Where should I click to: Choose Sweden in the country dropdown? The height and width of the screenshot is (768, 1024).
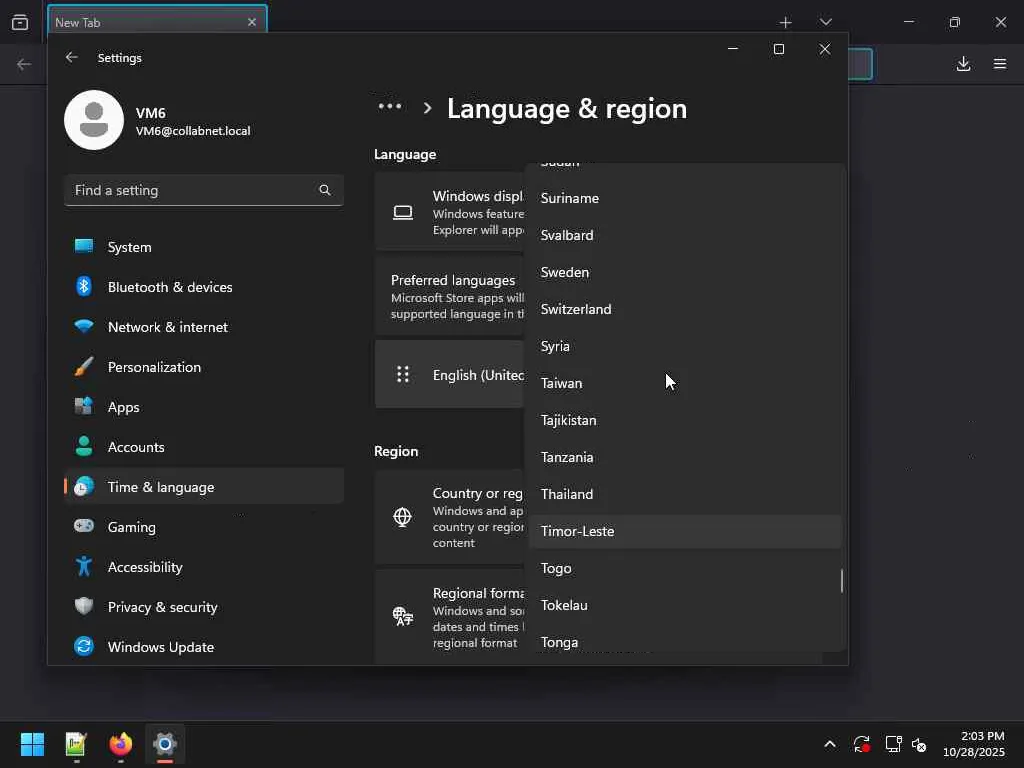[684, 272]
